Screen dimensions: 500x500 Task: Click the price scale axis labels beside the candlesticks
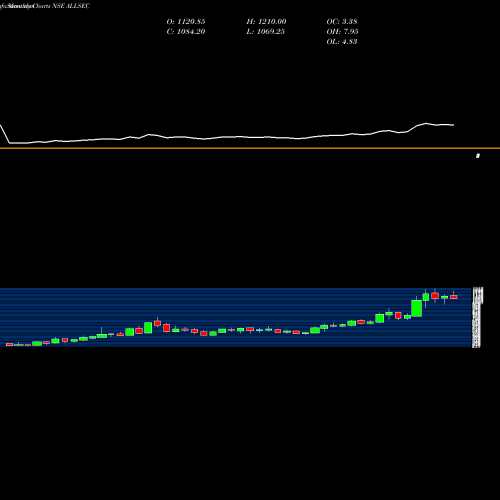coord(477,317)
